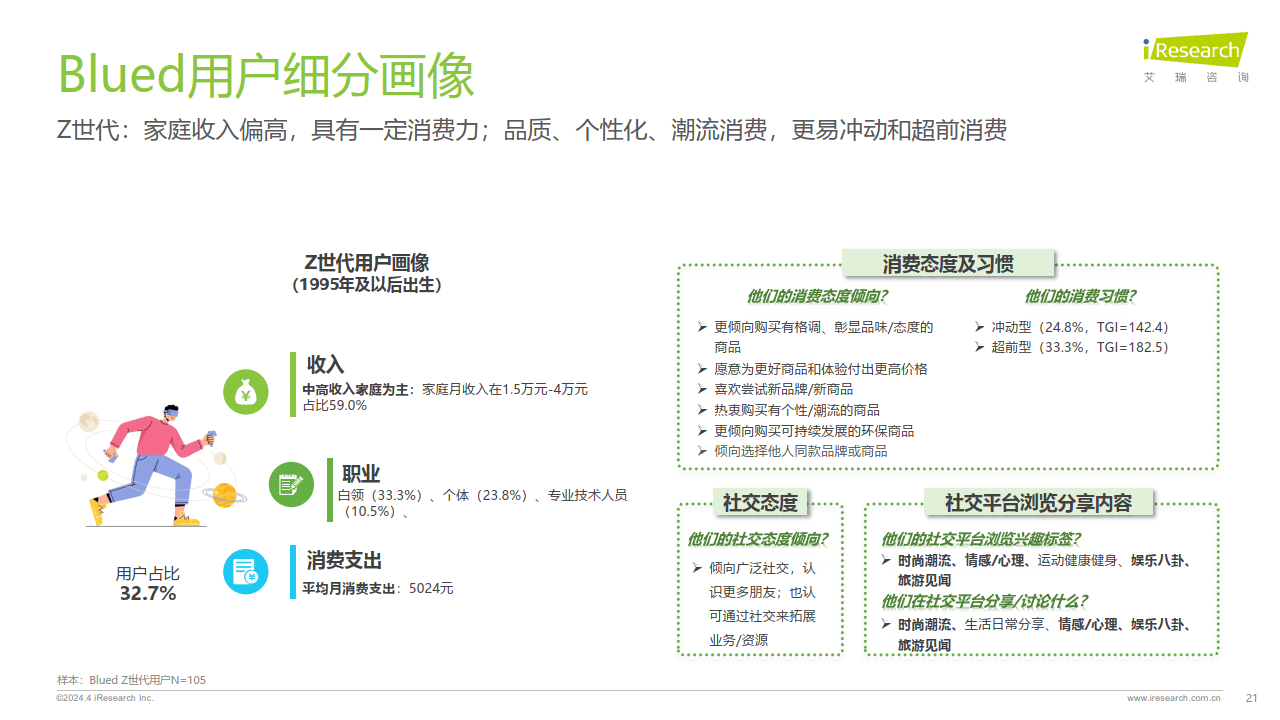Click the sample note Blued Z世代用户N=105

click(x=131, y=680)
